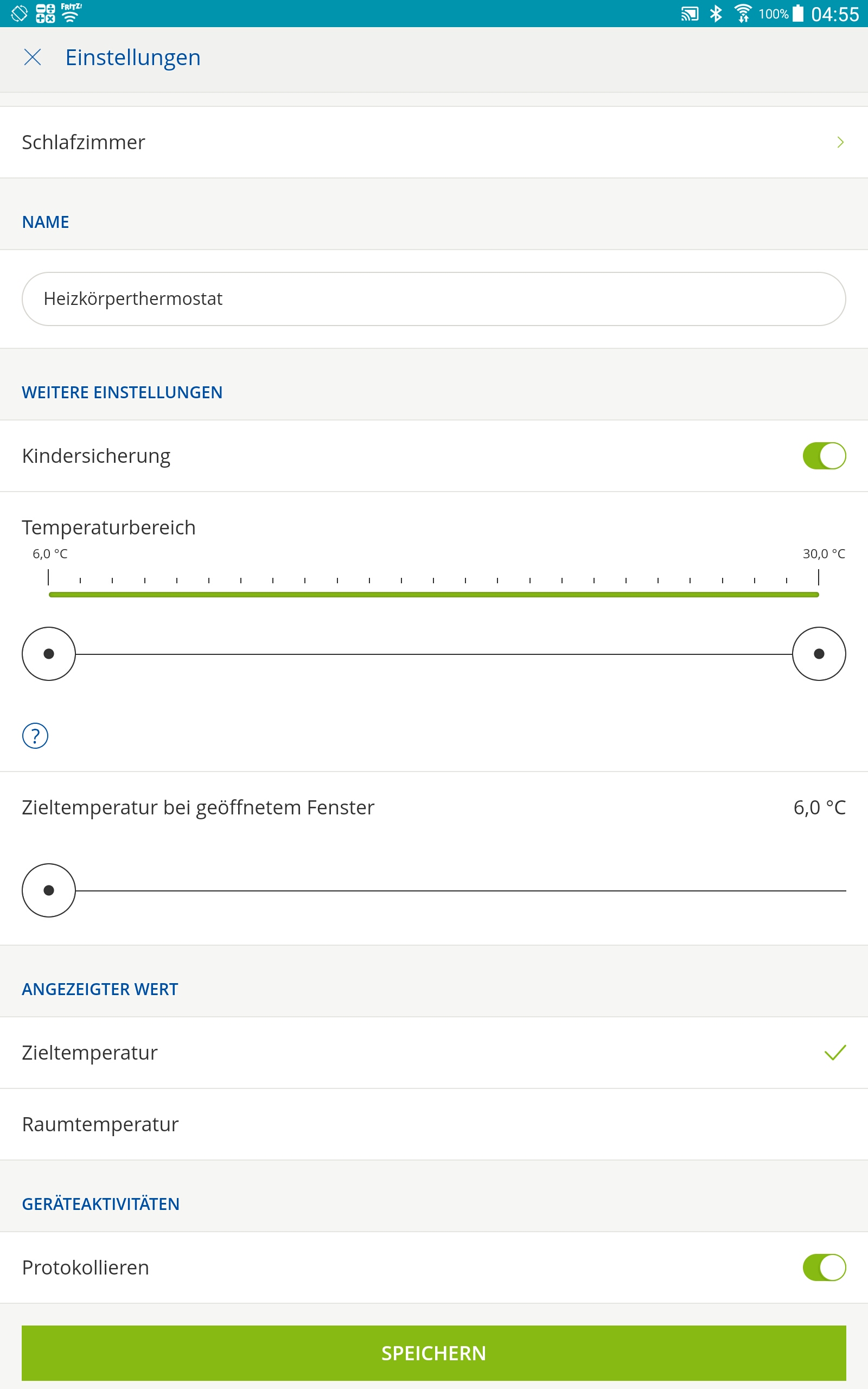Tap the Heizkörperthermostat name field

click(x=434, y=299)
